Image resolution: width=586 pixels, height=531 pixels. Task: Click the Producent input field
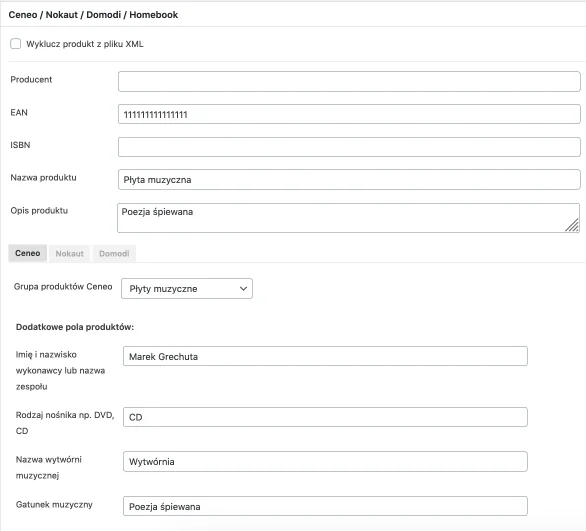pyautogui.click(x=349, y=81)
